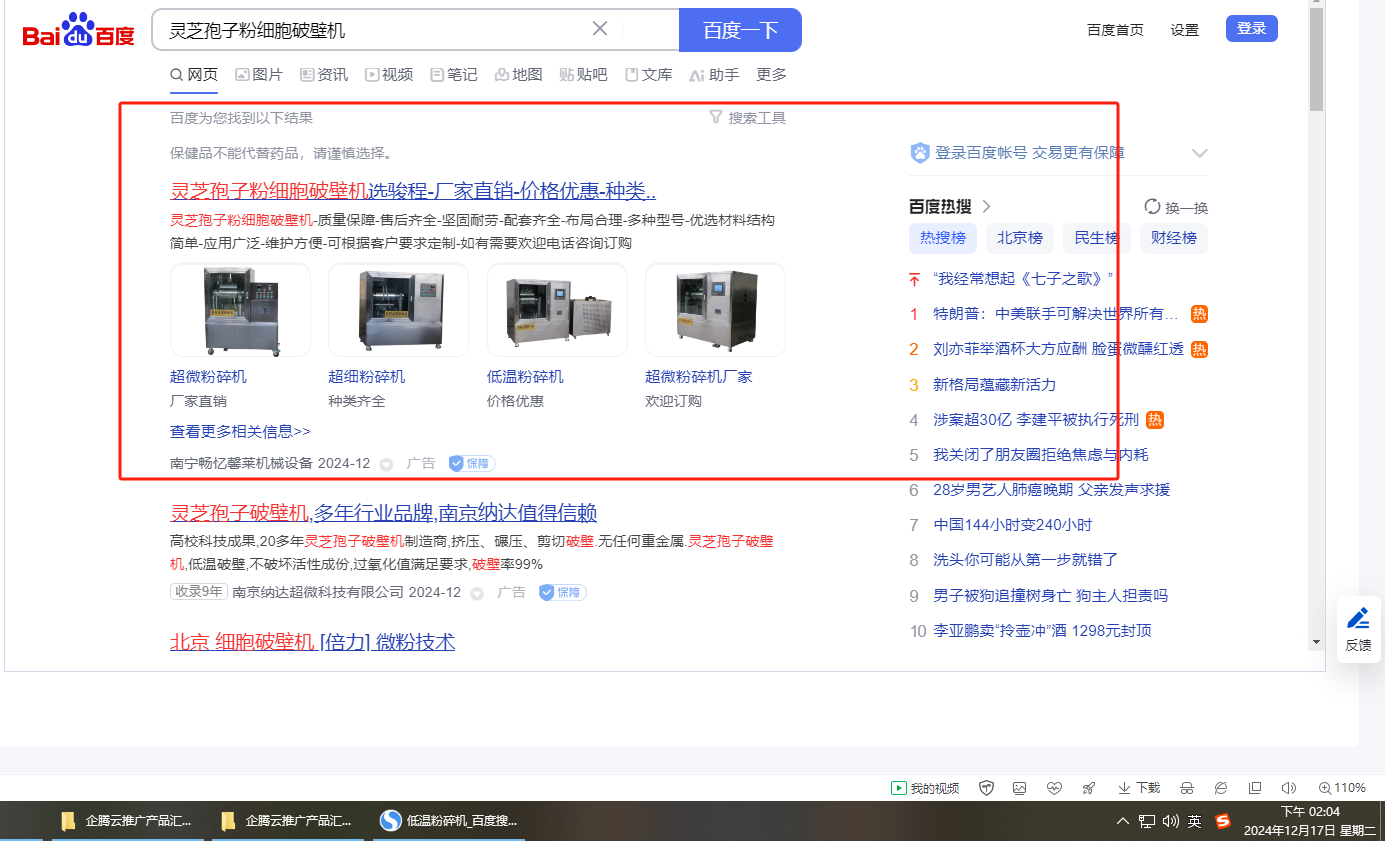Viewport: 1385px width, 841px height.
Task: Mute browser sound via speaker icon
Action: point(1289,788)
